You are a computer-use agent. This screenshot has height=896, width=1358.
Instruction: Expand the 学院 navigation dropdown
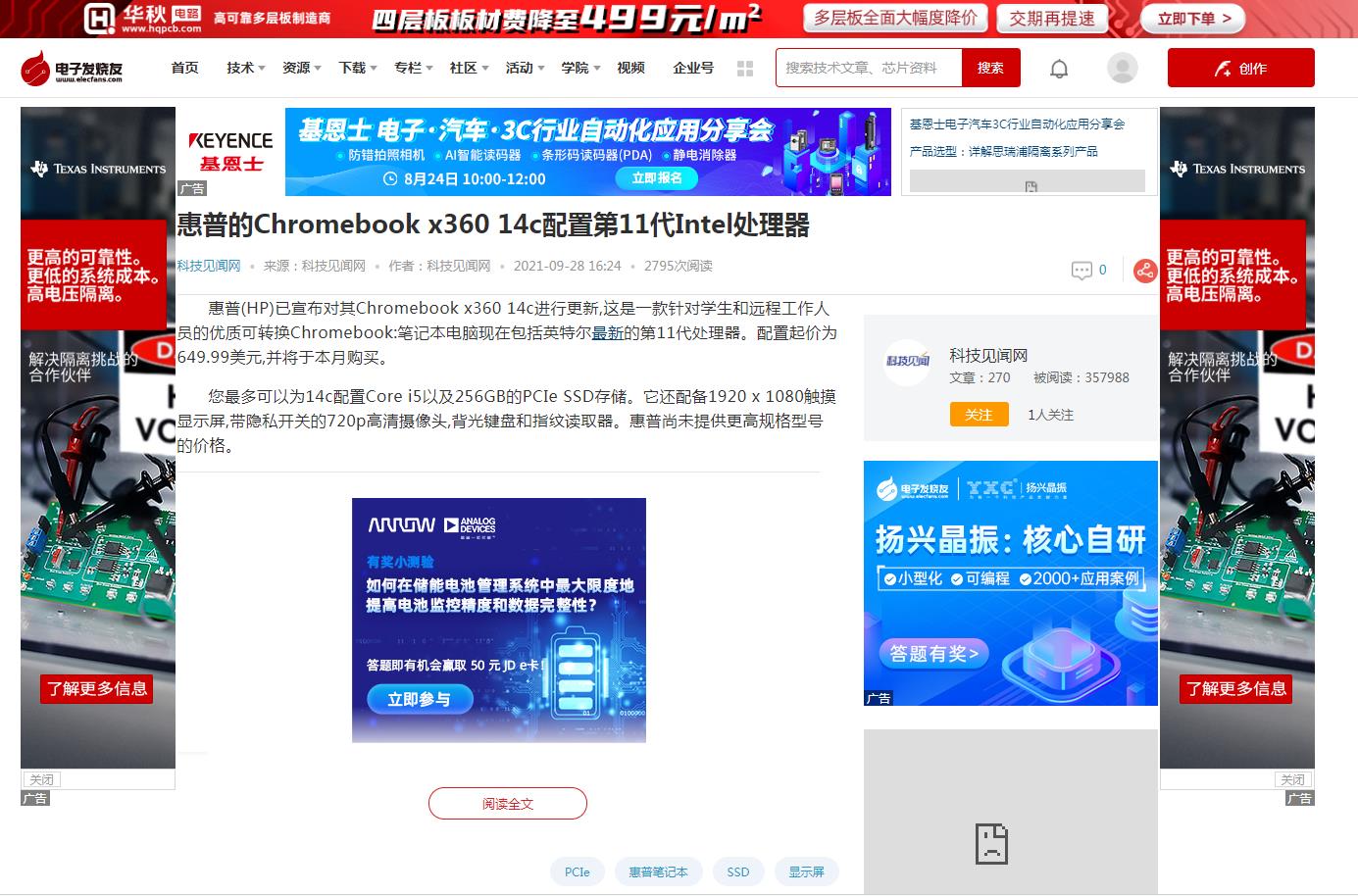coord(581,68)
